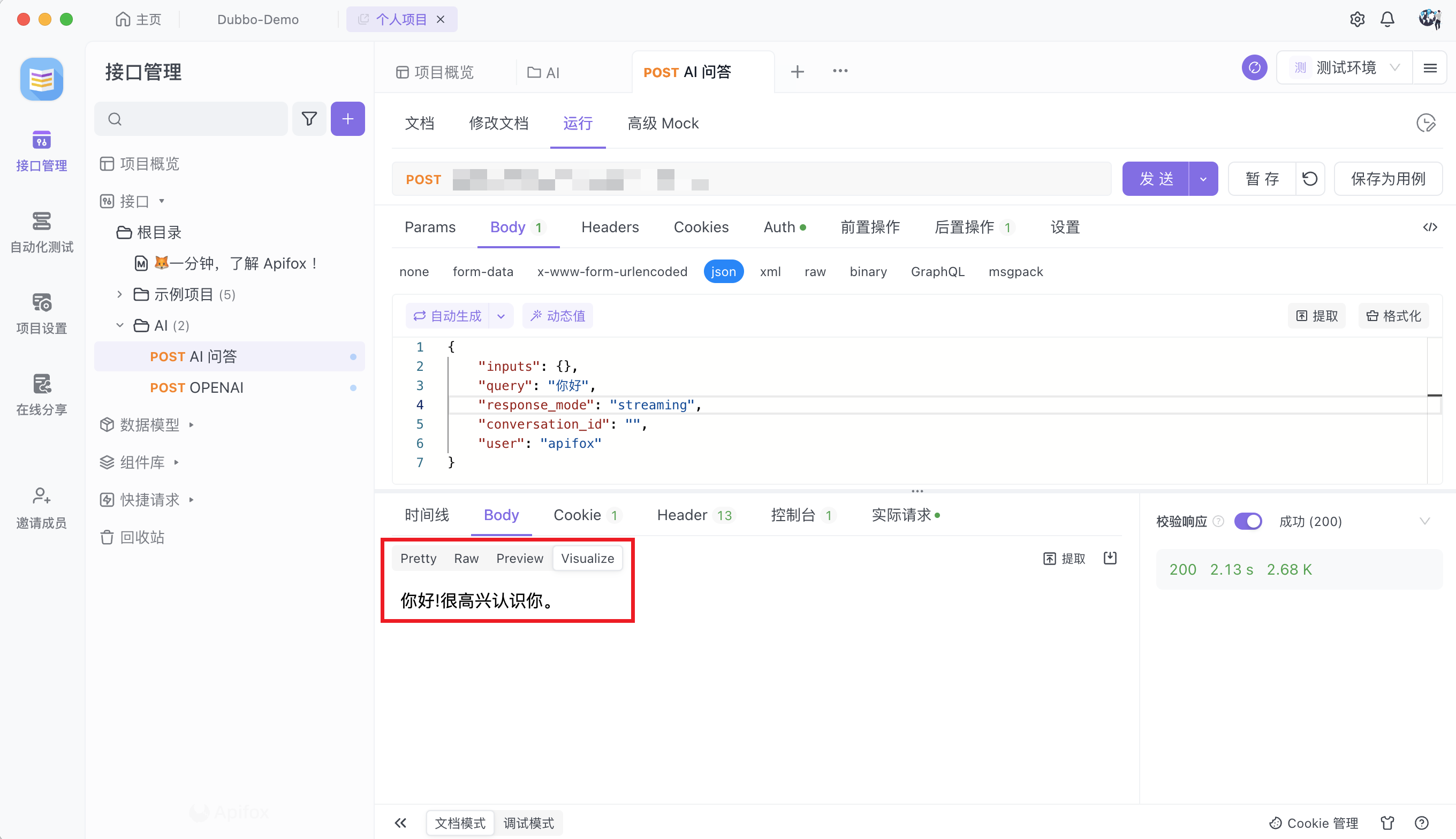The width and height of the screenshot is (1456, 839).
Task: Switch to the Pretty response view
Action: pyautogui.click(x=418, y=559)
